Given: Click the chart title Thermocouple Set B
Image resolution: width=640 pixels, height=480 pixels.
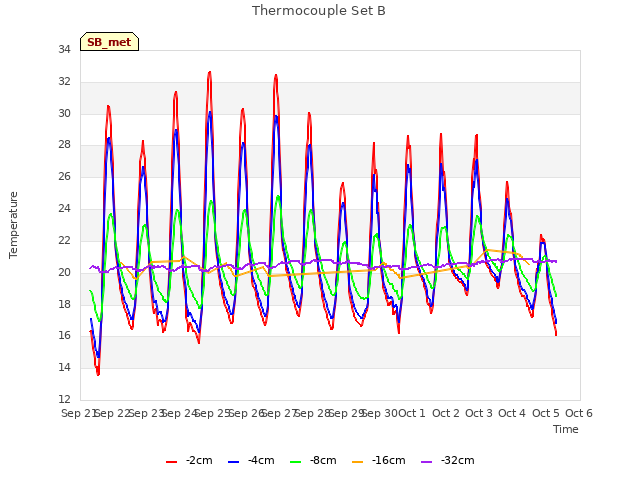Looking at the screenshot, I should tap(319, 11).
